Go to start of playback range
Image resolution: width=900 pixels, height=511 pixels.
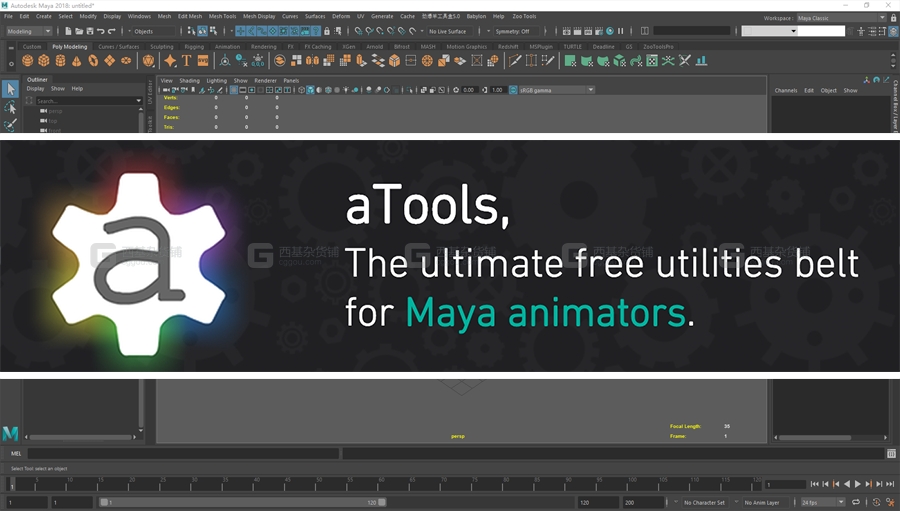[814, 484]
